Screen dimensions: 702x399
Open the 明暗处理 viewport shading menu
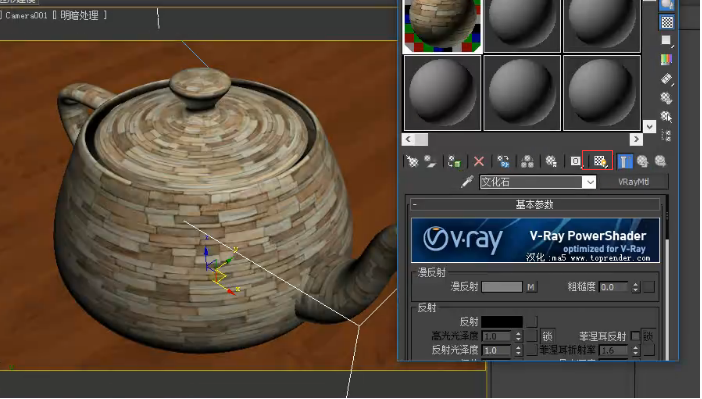(x=79, y=15)
